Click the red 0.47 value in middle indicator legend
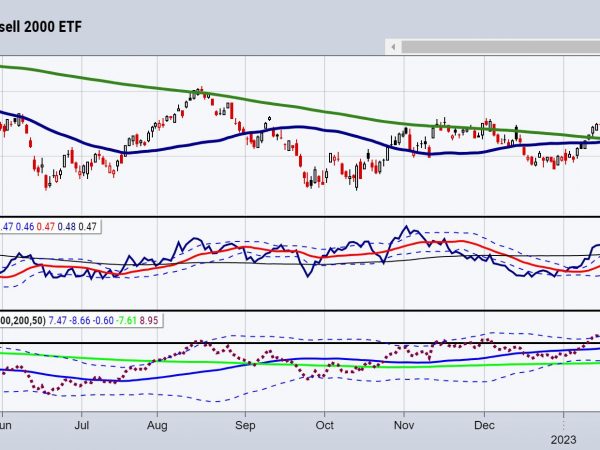 click(x=46, y=227)
